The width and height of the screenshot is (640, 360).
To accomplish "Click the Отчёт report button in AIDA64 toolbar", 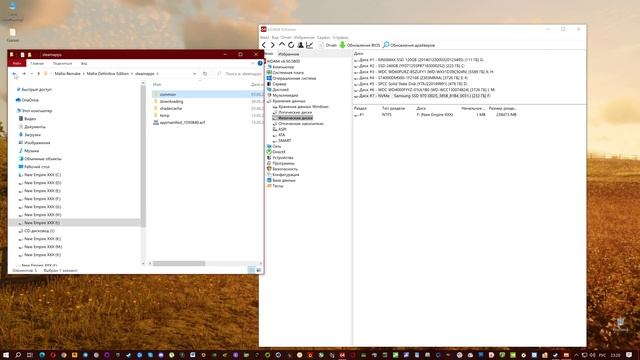I will tap(327, 45).
